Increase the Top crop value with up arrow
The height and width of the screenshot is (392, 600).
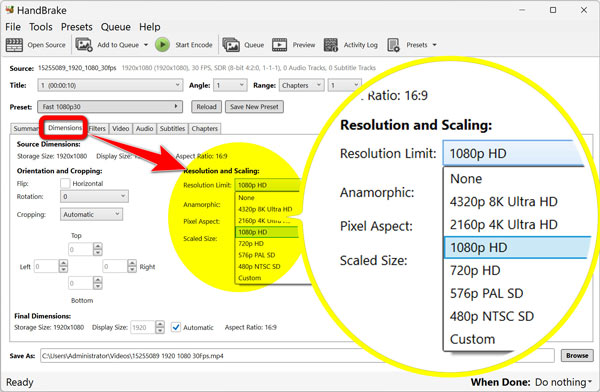tap(98, 247)
